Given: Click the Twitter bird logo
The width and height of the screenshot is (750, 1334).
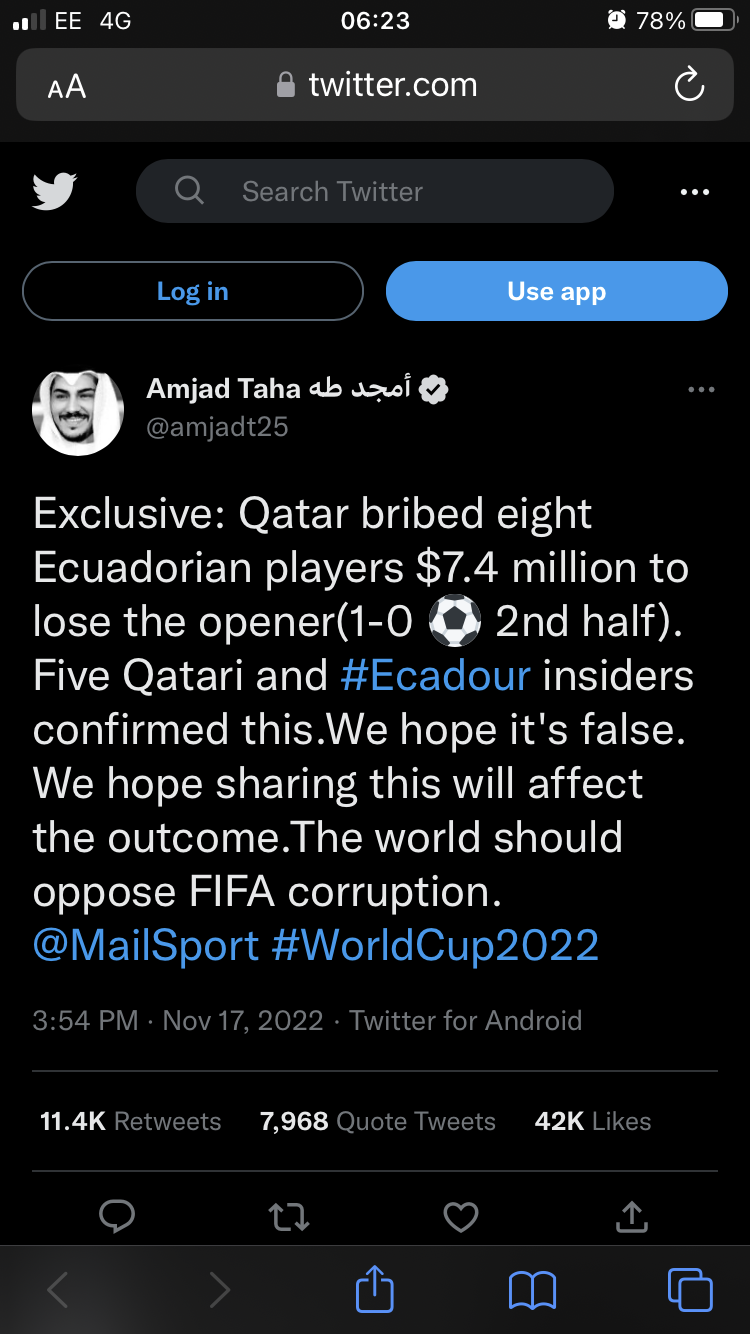Looking at the screenshot, I should pyautogui.click(x=55, y=192).
